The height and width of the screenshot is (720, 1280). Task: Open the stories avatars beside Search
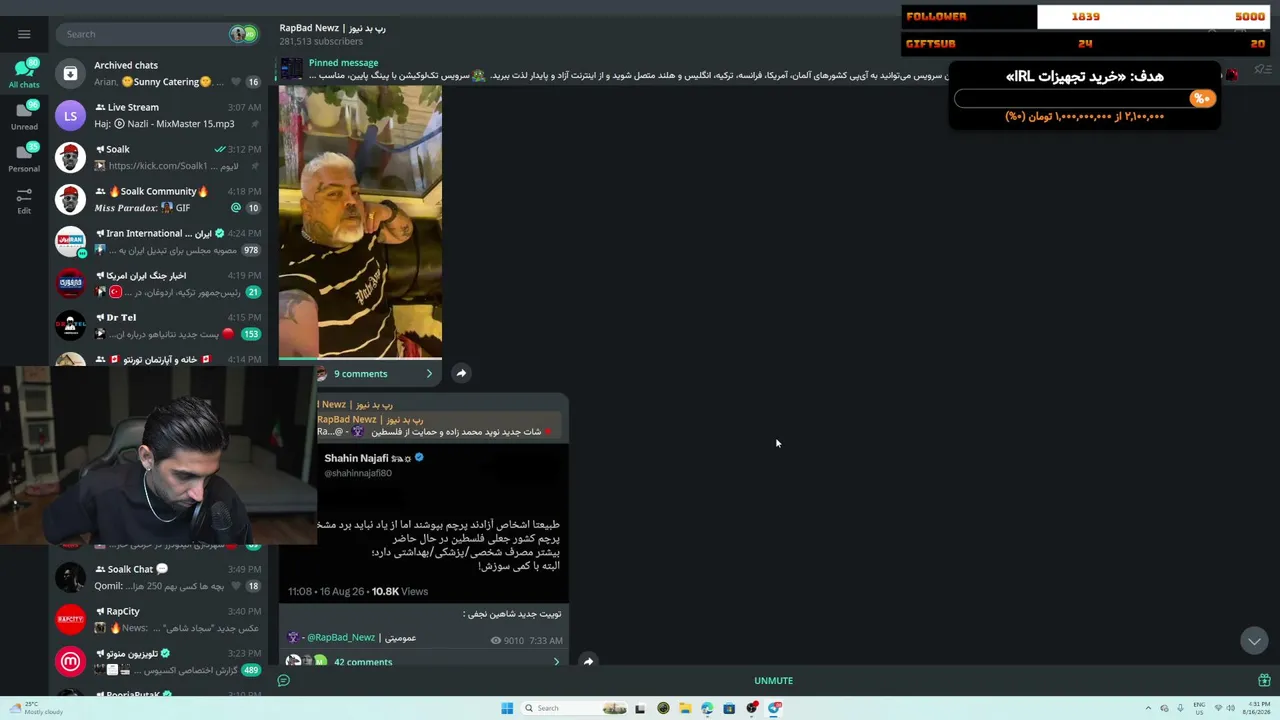pyautogui.click(x=243, y=34)
